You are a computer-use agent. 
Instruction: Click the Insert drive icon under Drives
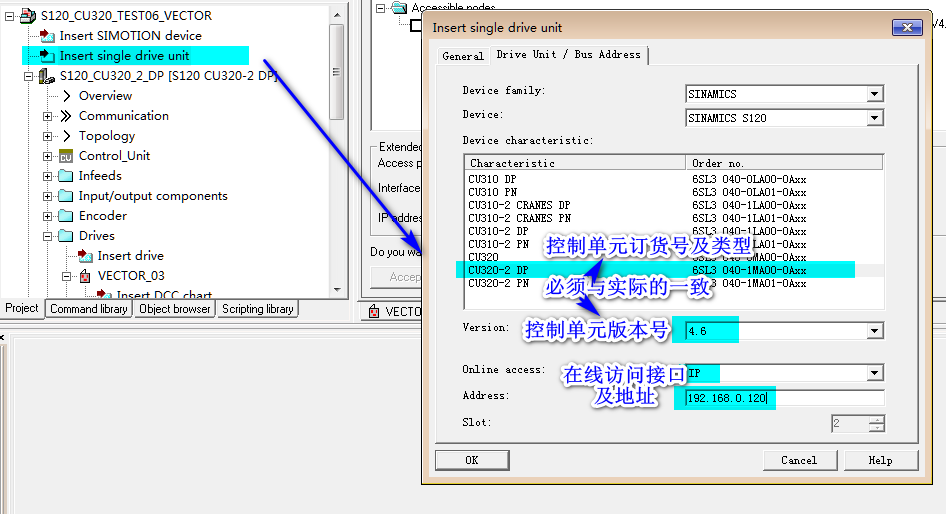coord(85,256)
